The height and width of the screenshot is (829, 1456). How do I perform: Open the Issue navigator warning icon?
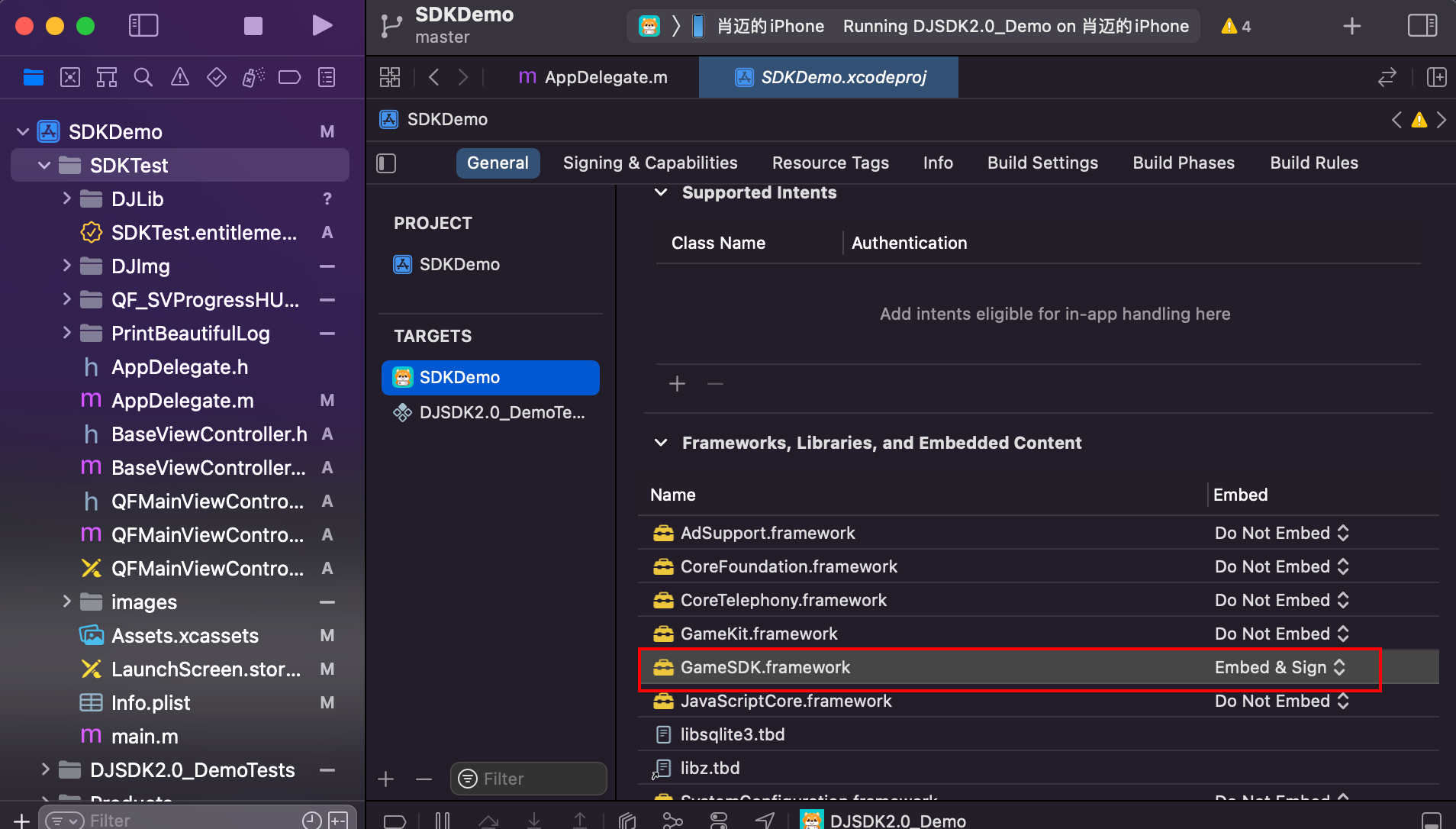point(180,77)
